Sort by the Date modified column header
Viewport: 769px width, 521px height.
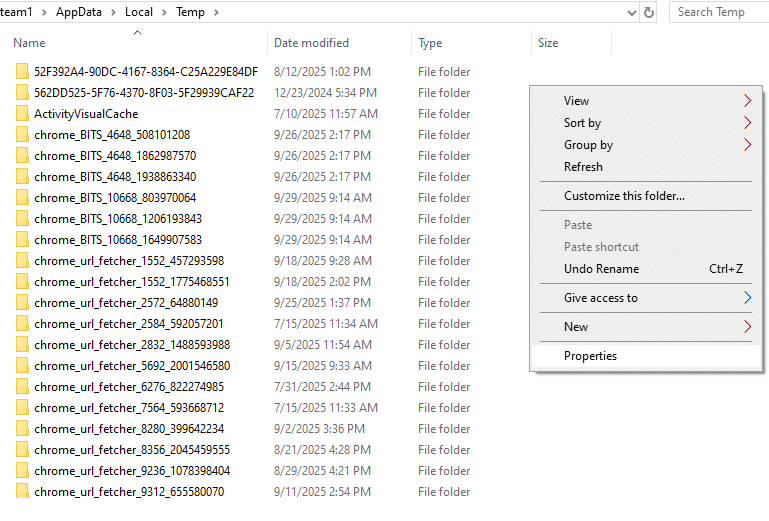coord(311,43)
